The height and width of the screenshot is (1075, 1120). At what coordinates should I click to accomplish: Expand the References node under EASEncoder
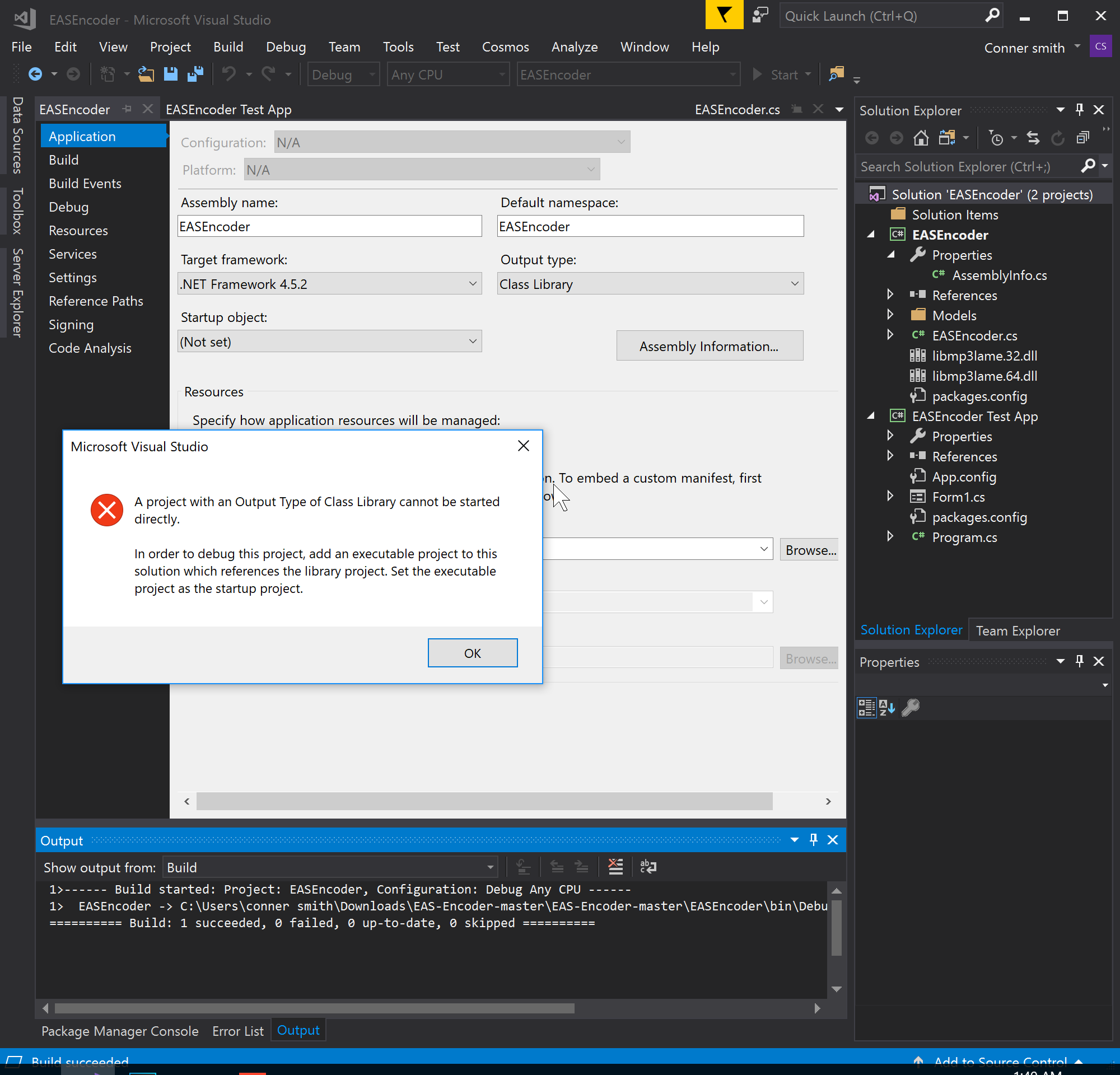[890, 295]
